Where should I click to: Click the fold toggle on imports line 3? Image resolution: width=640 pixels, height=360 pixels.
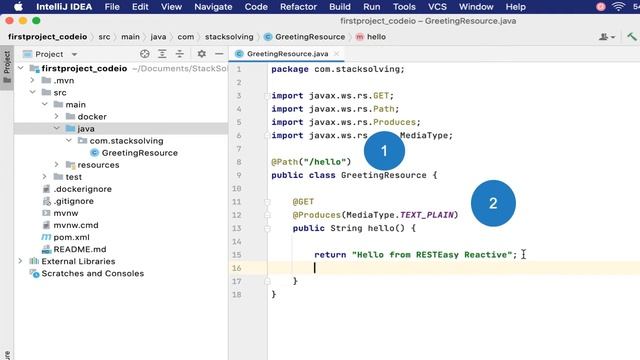click(x=267, y=96)
